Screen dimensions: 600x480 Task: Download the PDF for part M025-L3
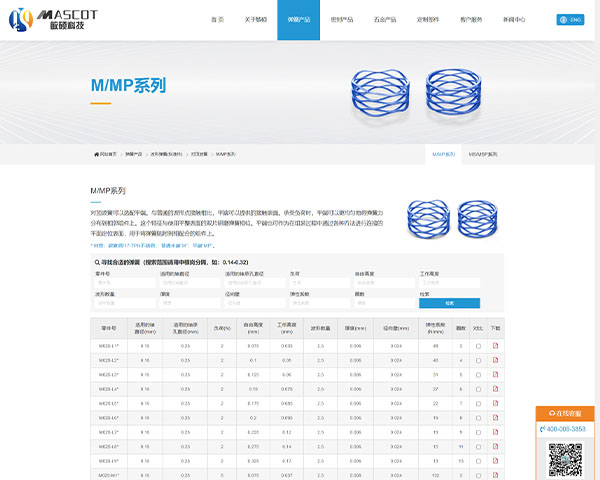click(495, 374)
